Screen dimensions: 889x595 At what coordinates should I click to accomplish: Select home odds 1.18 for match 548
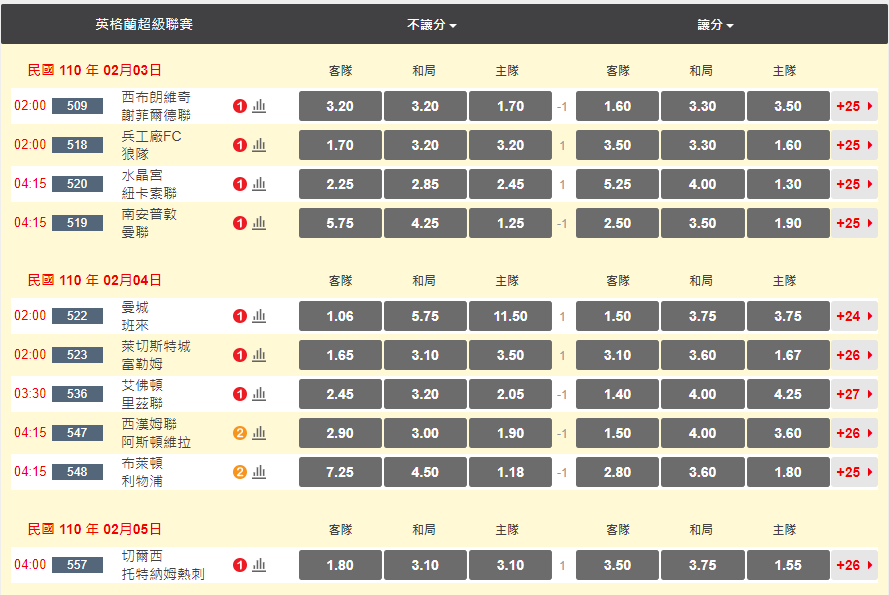510,472
